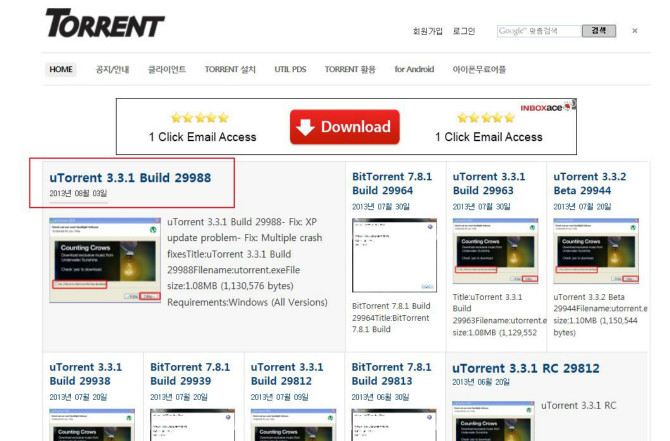Open the uTorrent 3.3.1 Build 29988 thumbnail
Image resolution: width=670 pixels, height=441 pixels.
[x=105, y=260]
